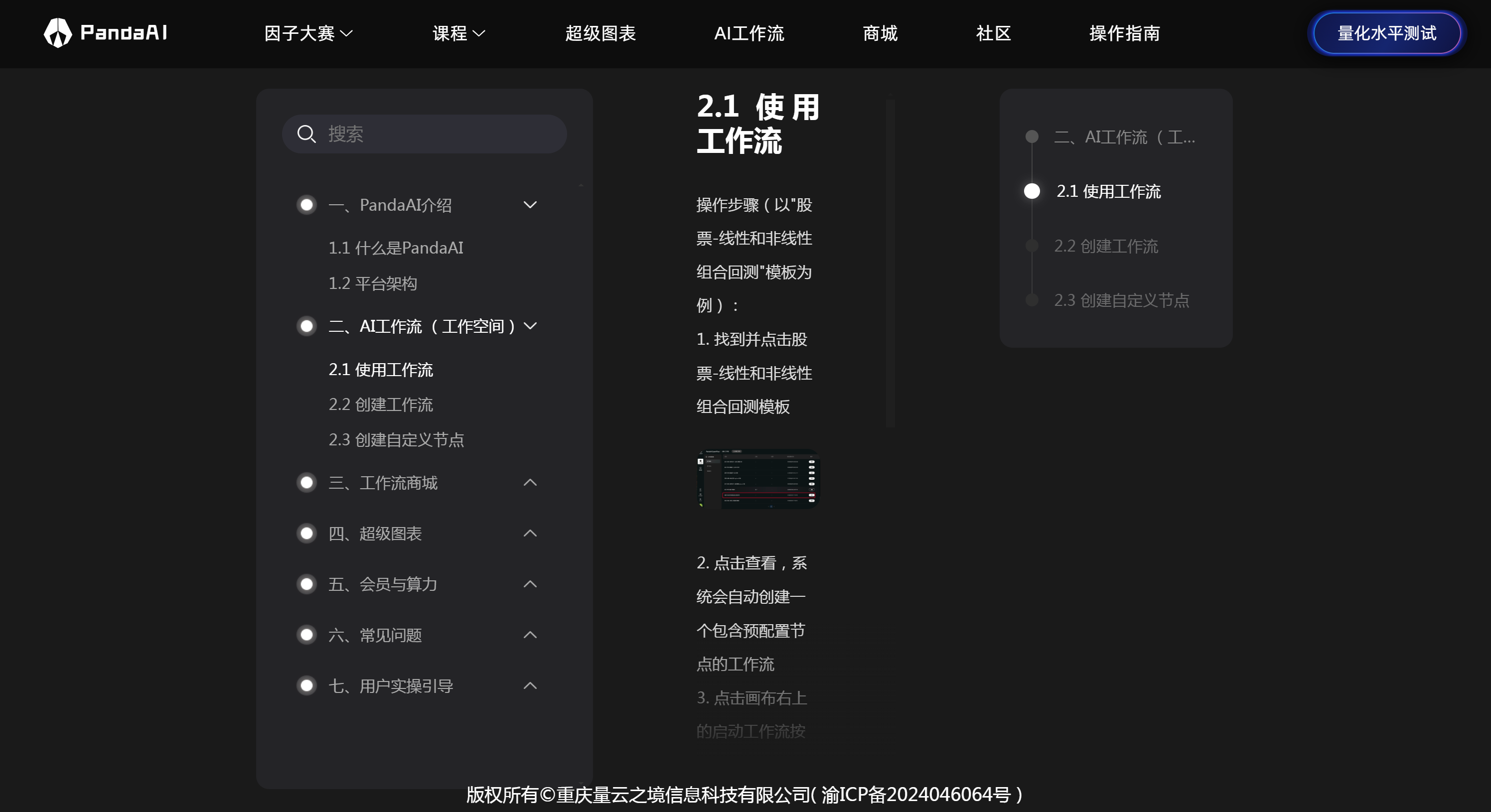
Task: Expand the 四、超级图表 chevron
Action: pyautogui.click(x=530, y=534)
